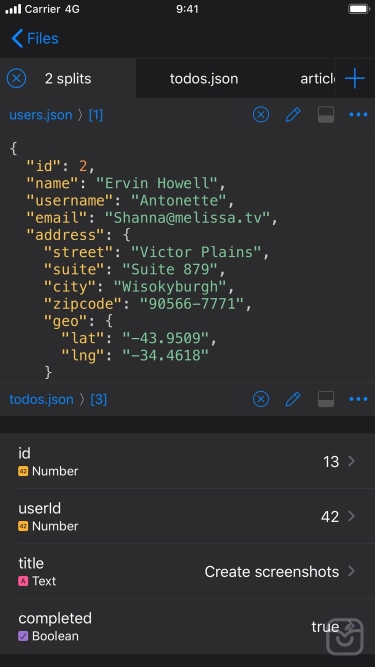Toggle split layout for todos.json pane
The height and width of the screenshot is (667, 375).
[x=326, y=399]
